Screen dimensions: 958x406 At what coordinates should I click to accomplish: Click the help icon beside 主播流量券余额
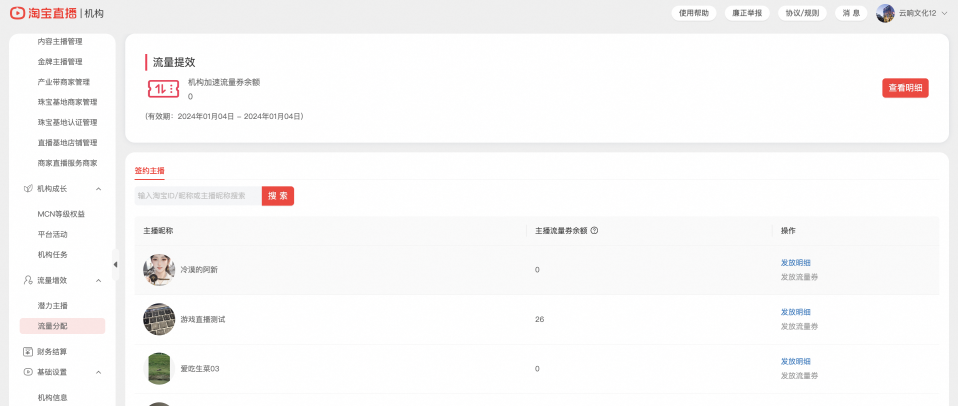point(594,231)
